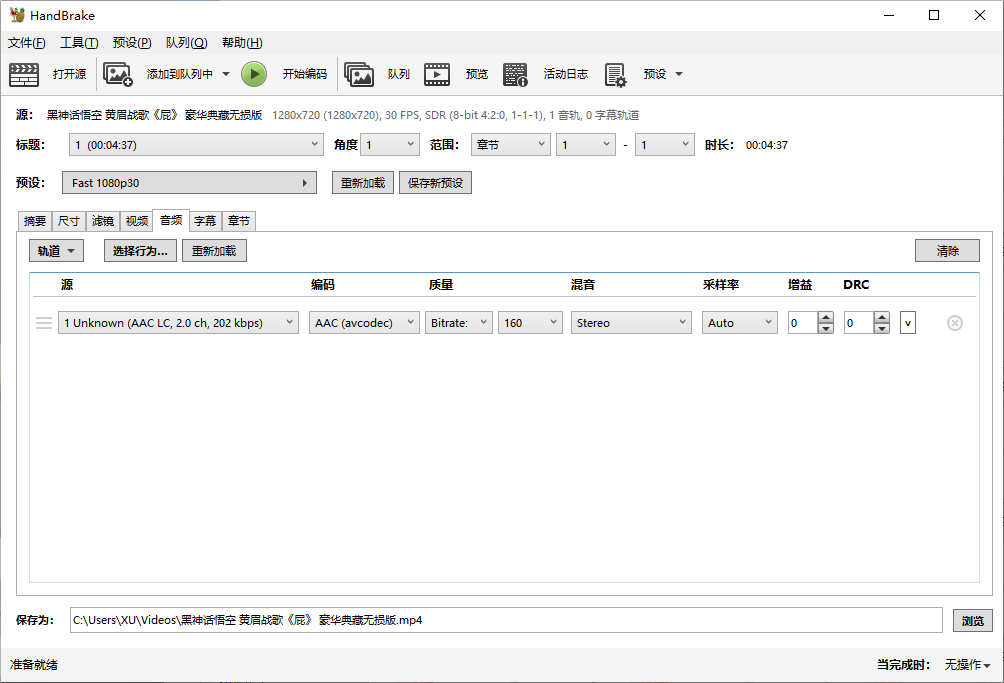Open the Stereo mixdown dropdown

631,323
